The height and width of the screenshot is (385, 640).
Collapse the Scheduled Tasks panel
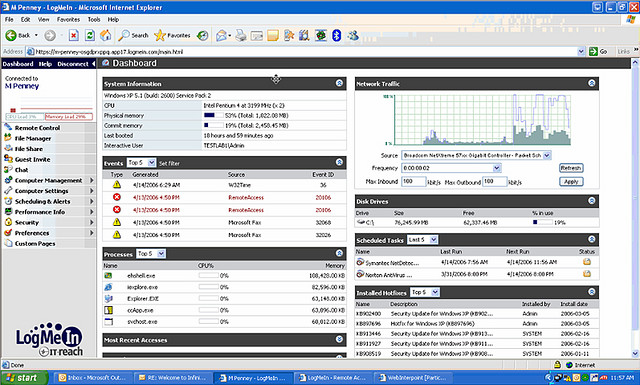pyautogui.click(x=591, y=239)
